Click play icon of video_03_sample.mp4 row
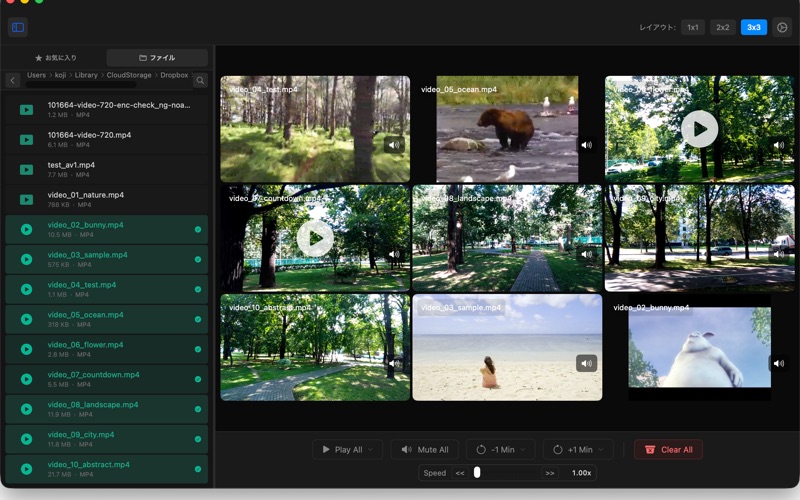Screen dimensions: 800x500 pyautogui.click(x=27, y=259)
